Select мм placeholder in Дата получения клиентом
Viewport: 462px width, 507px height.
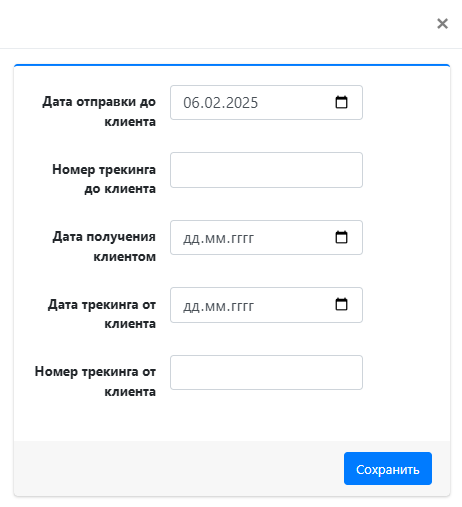pyautogui.click(x=215, y=239)
